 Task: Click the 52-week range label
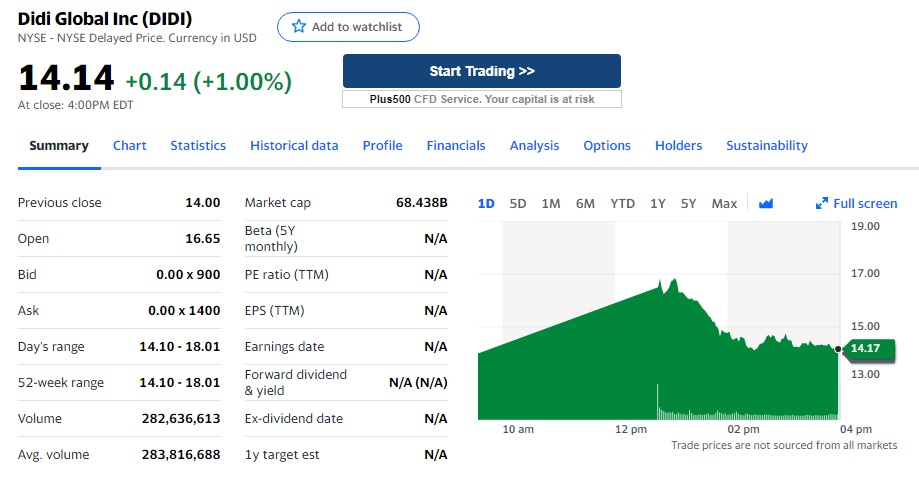61,383
